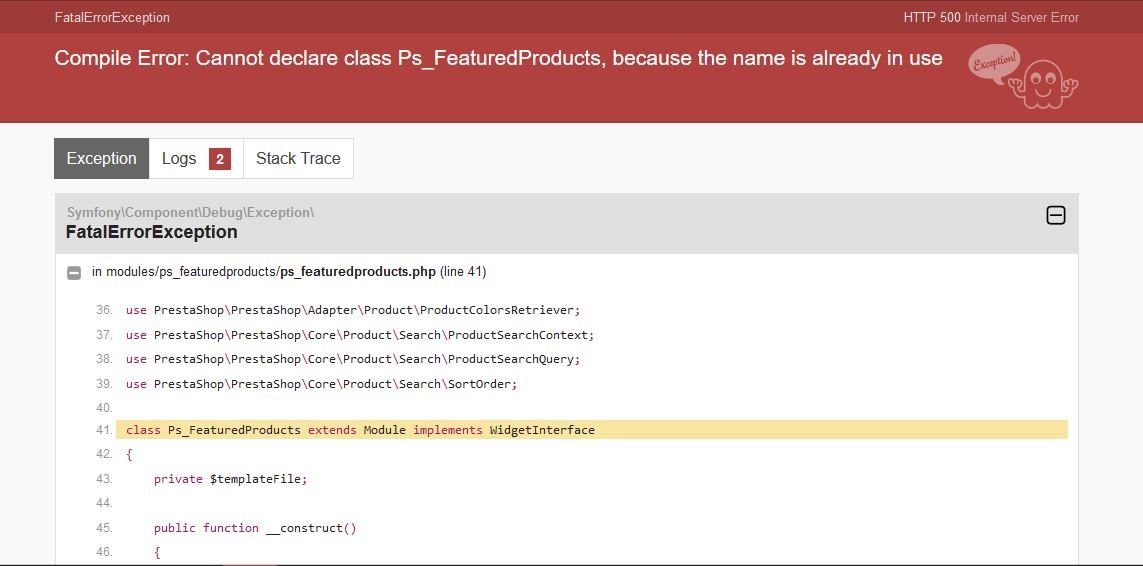This screenshot has width=1143, height=566.
Task: Select the Exception tab
Action: 101,158
